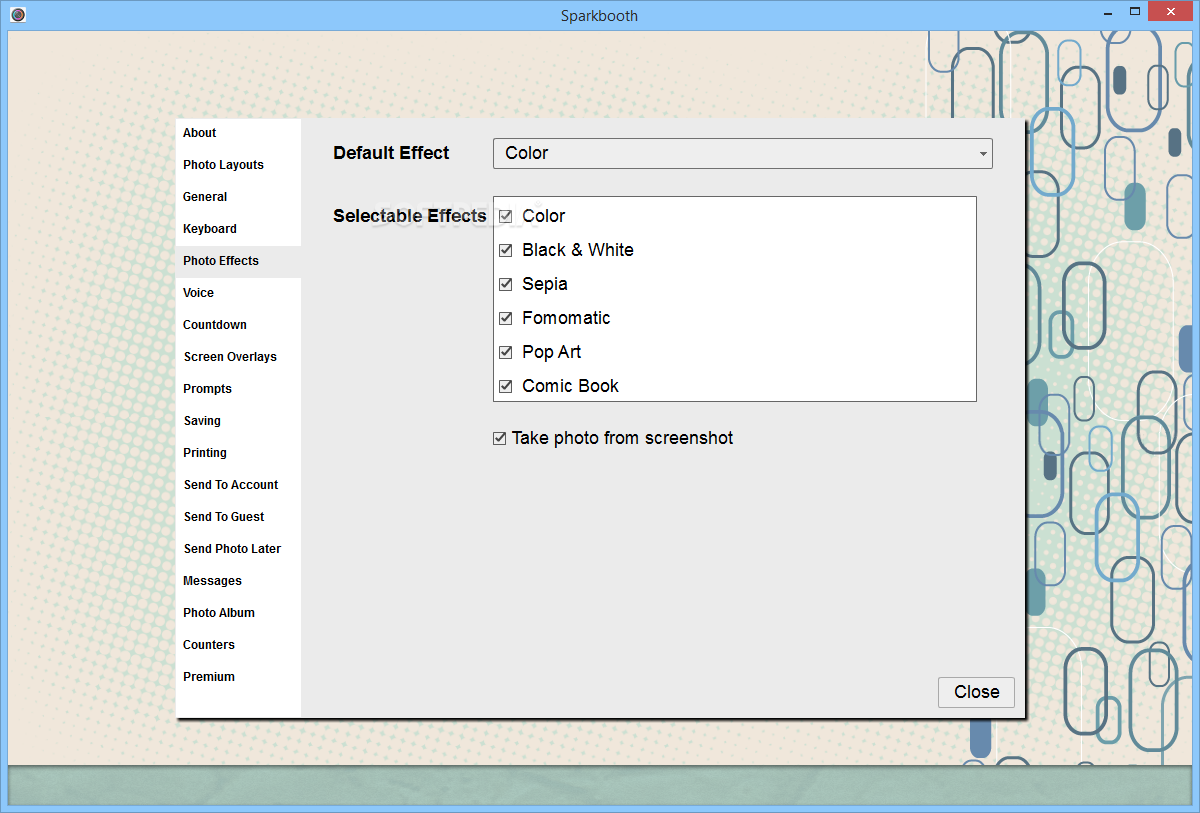This screenshot has width=1200, height=813.
Task: Uncheck the Color effect checkbox
Action: 506,216
